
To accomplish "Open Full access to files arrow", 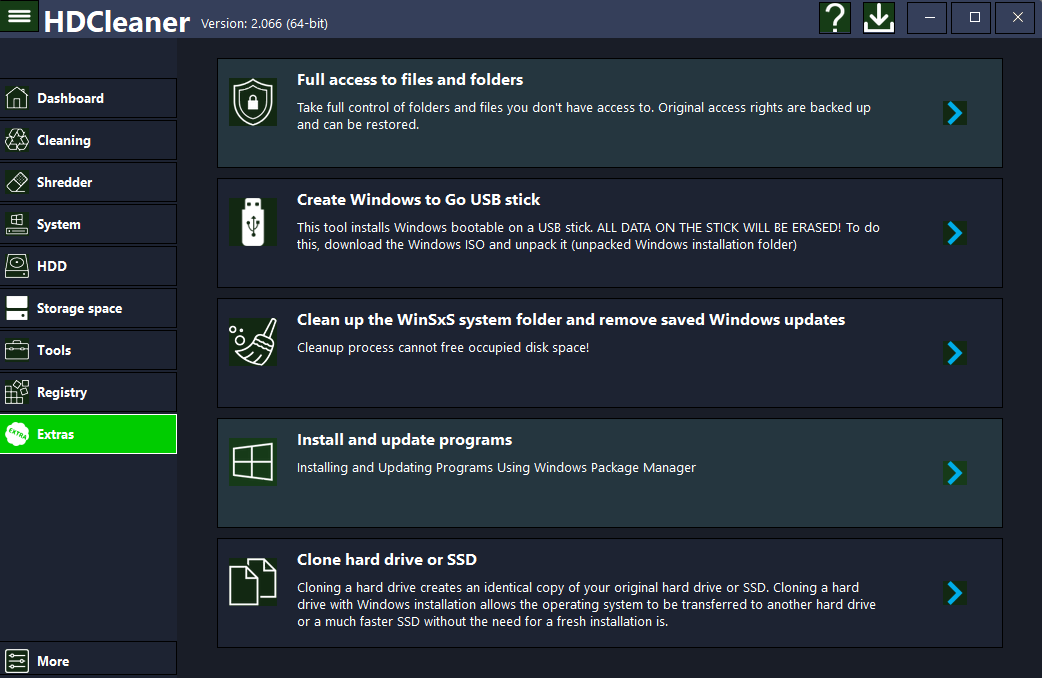I will 954,113.
